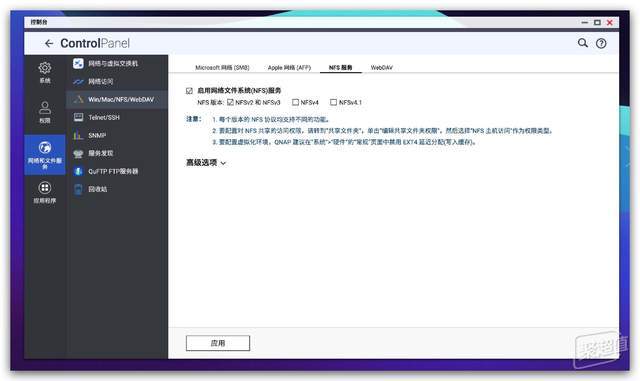
Task: Toggle the enable NFS service checkbox
Action: 189,91
